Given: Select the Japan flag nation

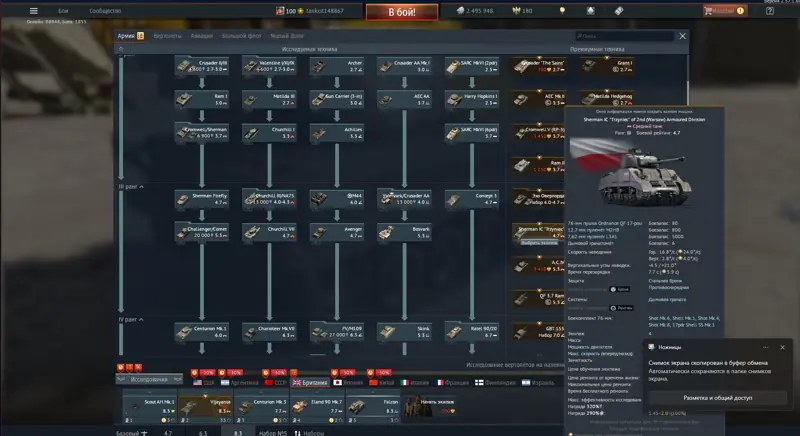Looking at the screenshot, I should [348, 382].
